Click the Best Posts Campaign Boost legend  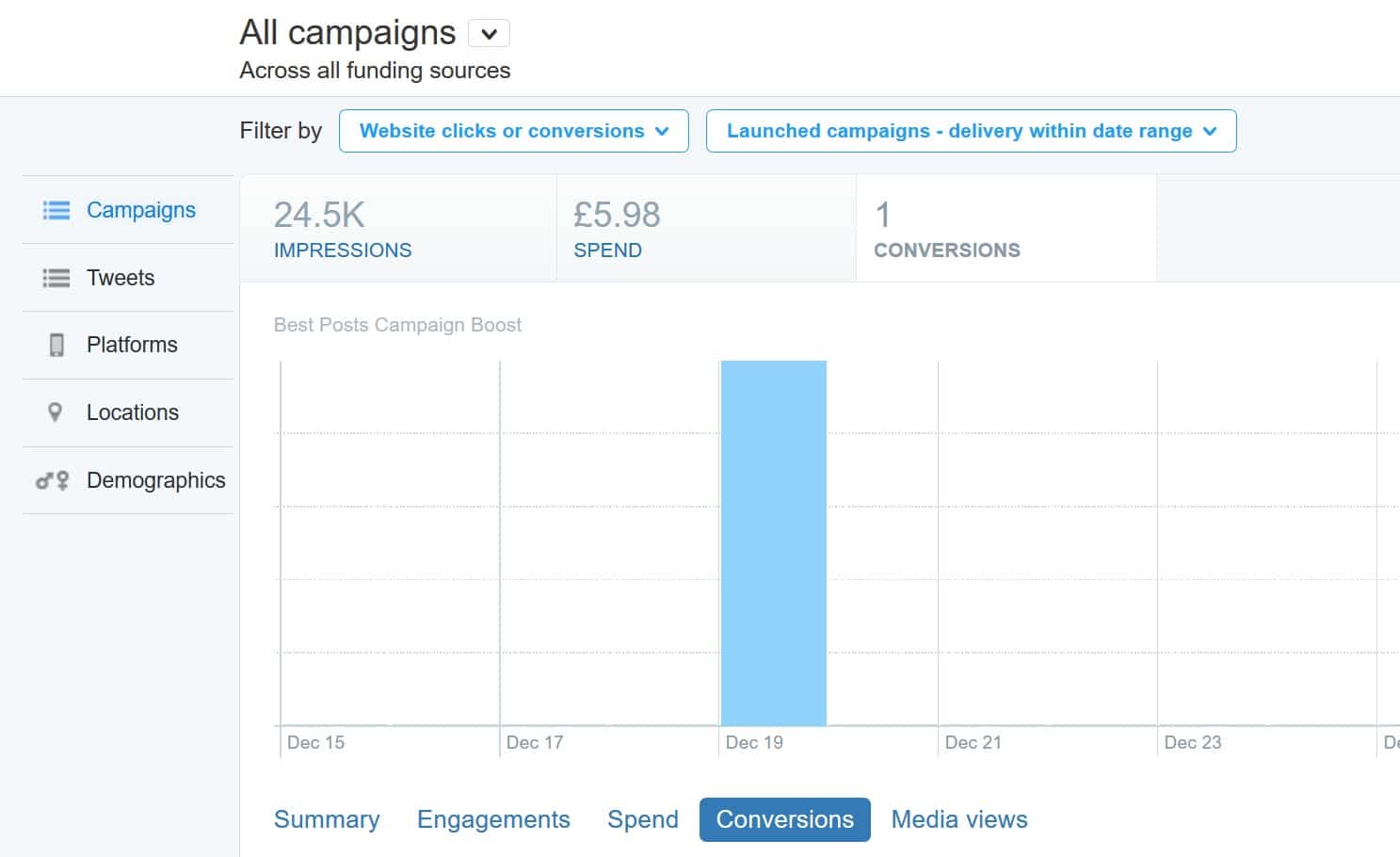(397, 325)
